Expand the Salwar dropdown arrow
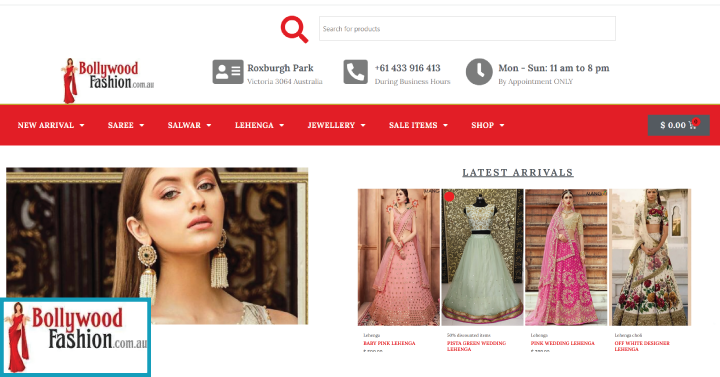 pyautogui.click(x=208, y=125)
